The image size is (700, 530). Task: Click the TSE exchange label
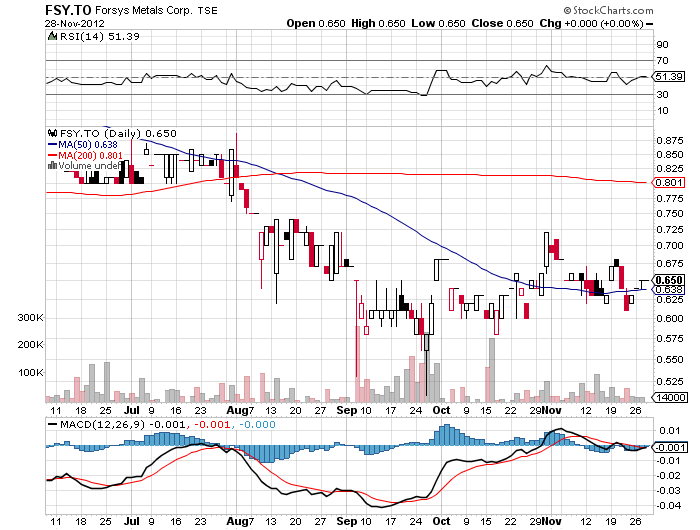click(207, 11)
